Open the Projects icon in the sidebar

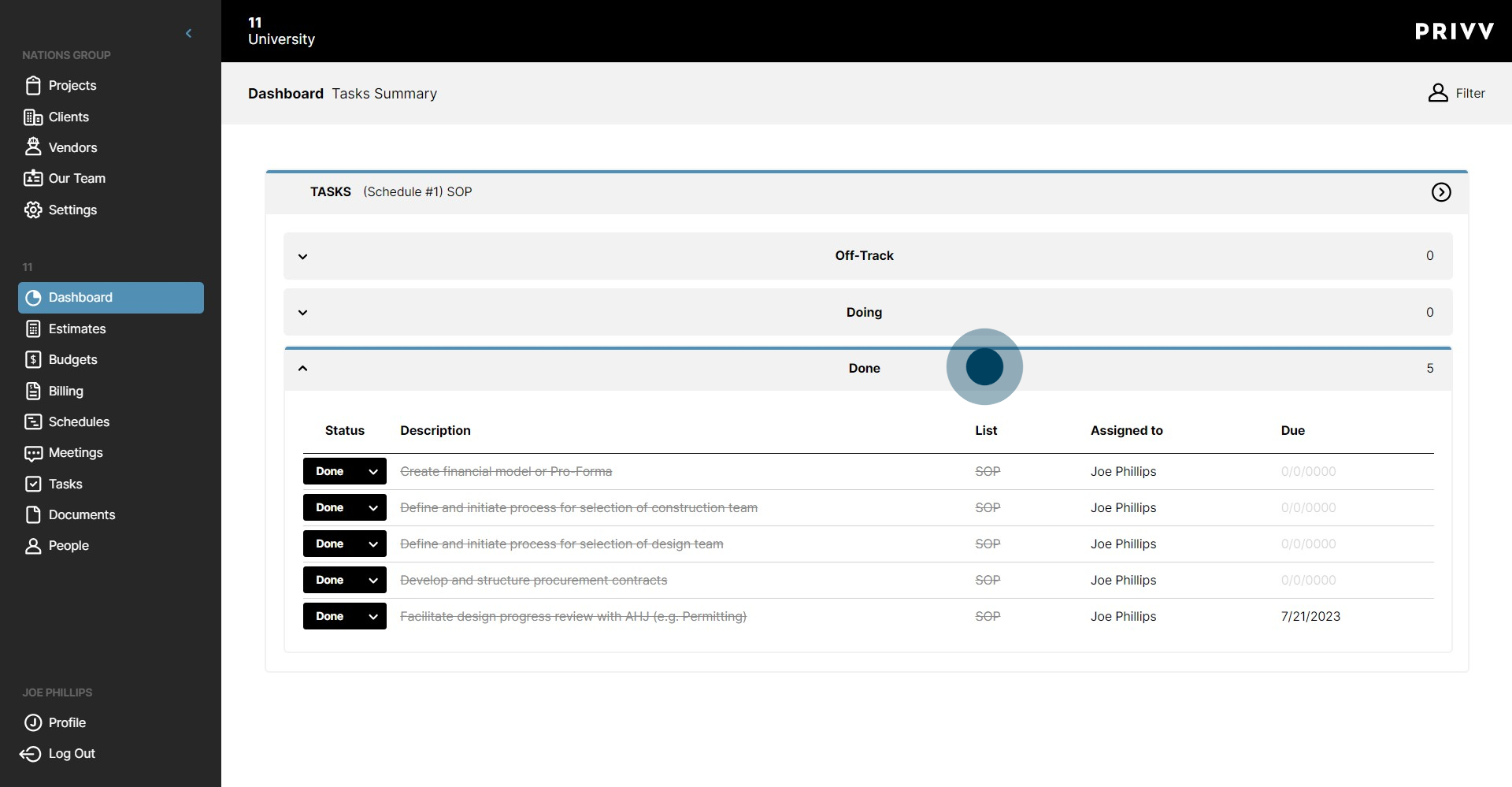[33, 85]
